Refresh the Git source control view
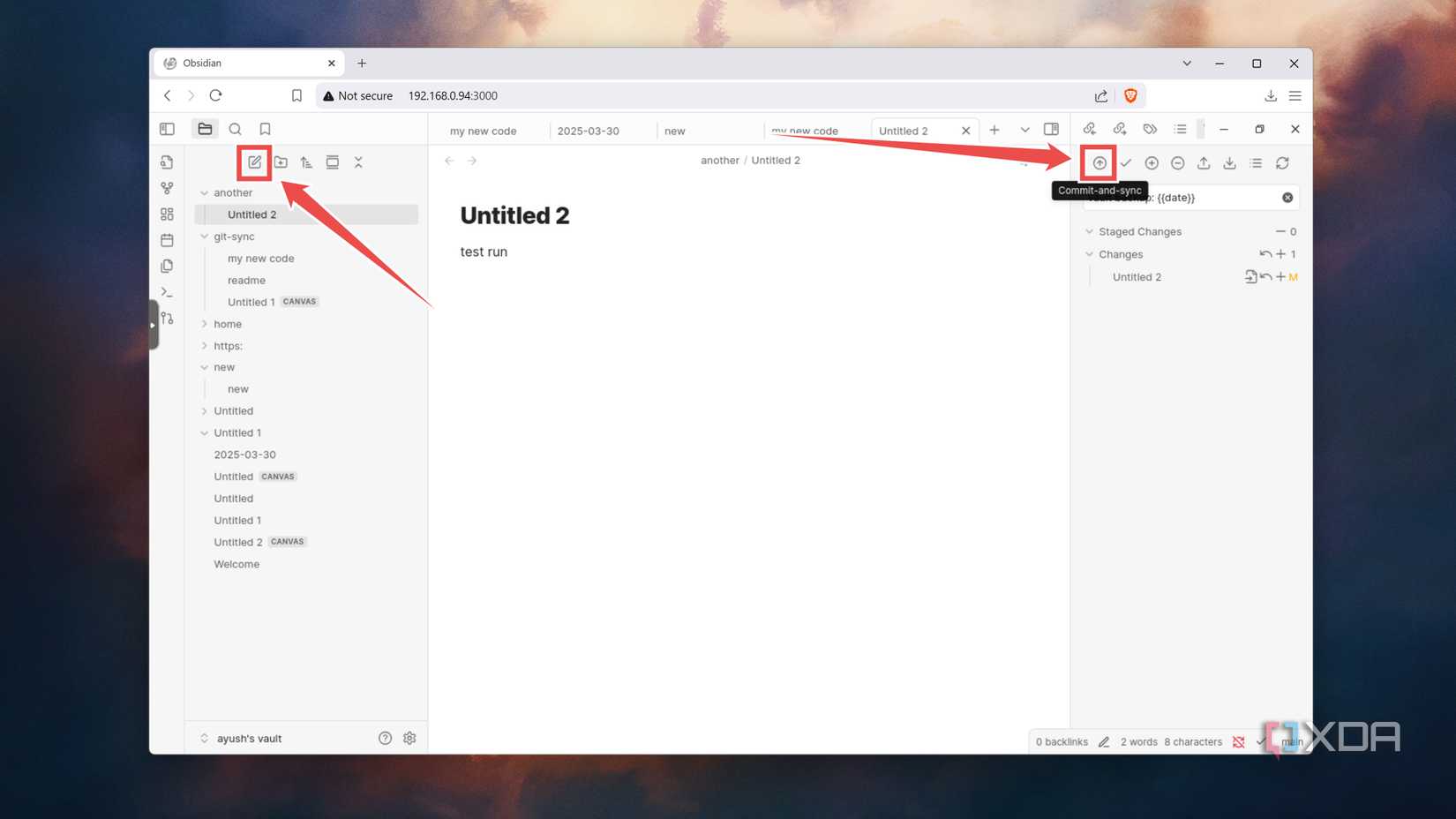1456x819 pixels. pyautogui.click(x=1282, y=163)
